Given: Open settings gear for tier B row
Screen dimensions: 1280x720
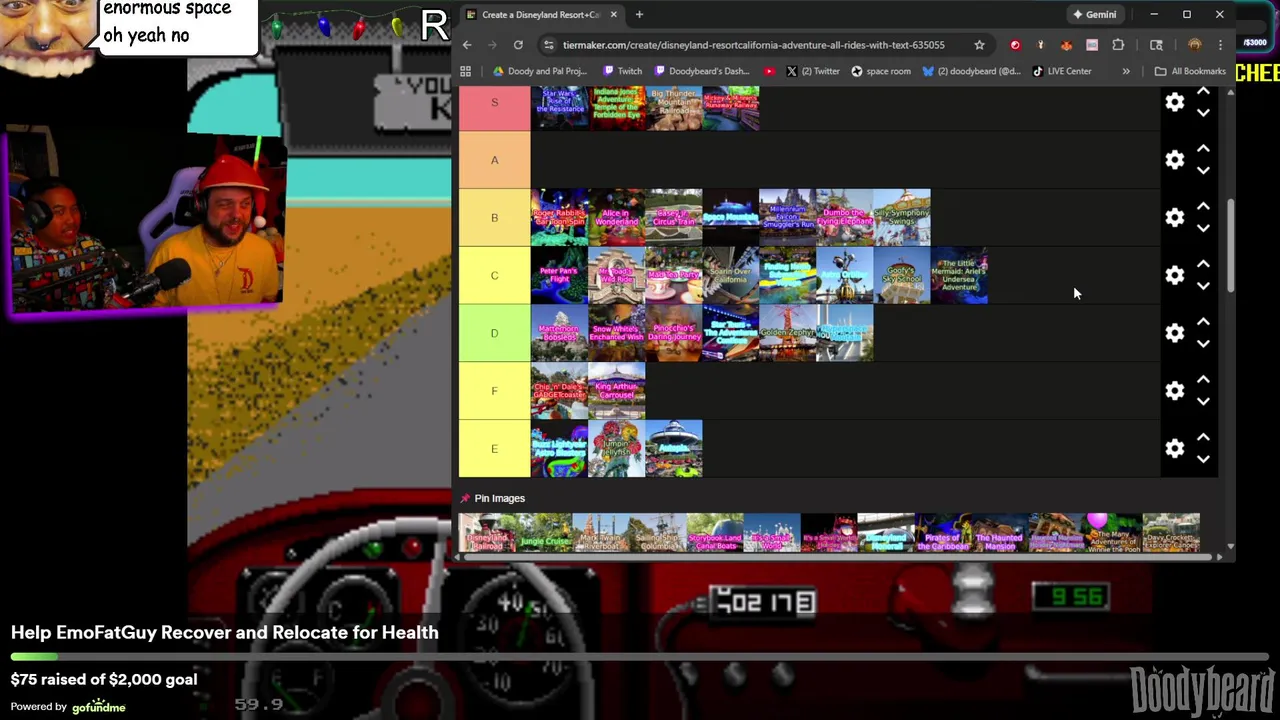Looking at the screenshot, I should tap(1175, 217).
